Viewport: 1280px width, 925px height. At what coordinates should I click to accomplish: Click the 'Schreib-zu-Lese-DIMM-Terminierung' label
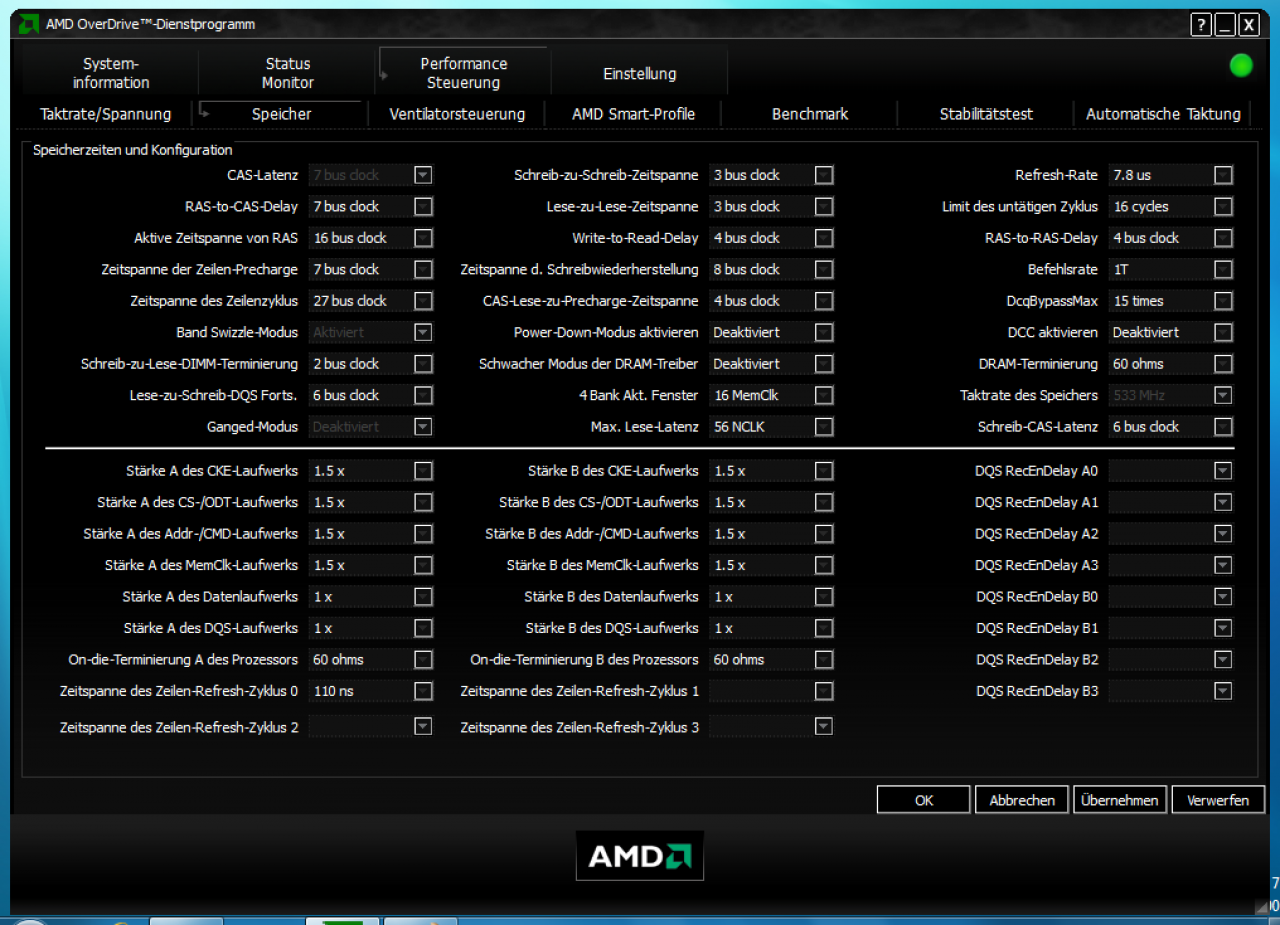(190, 364)
